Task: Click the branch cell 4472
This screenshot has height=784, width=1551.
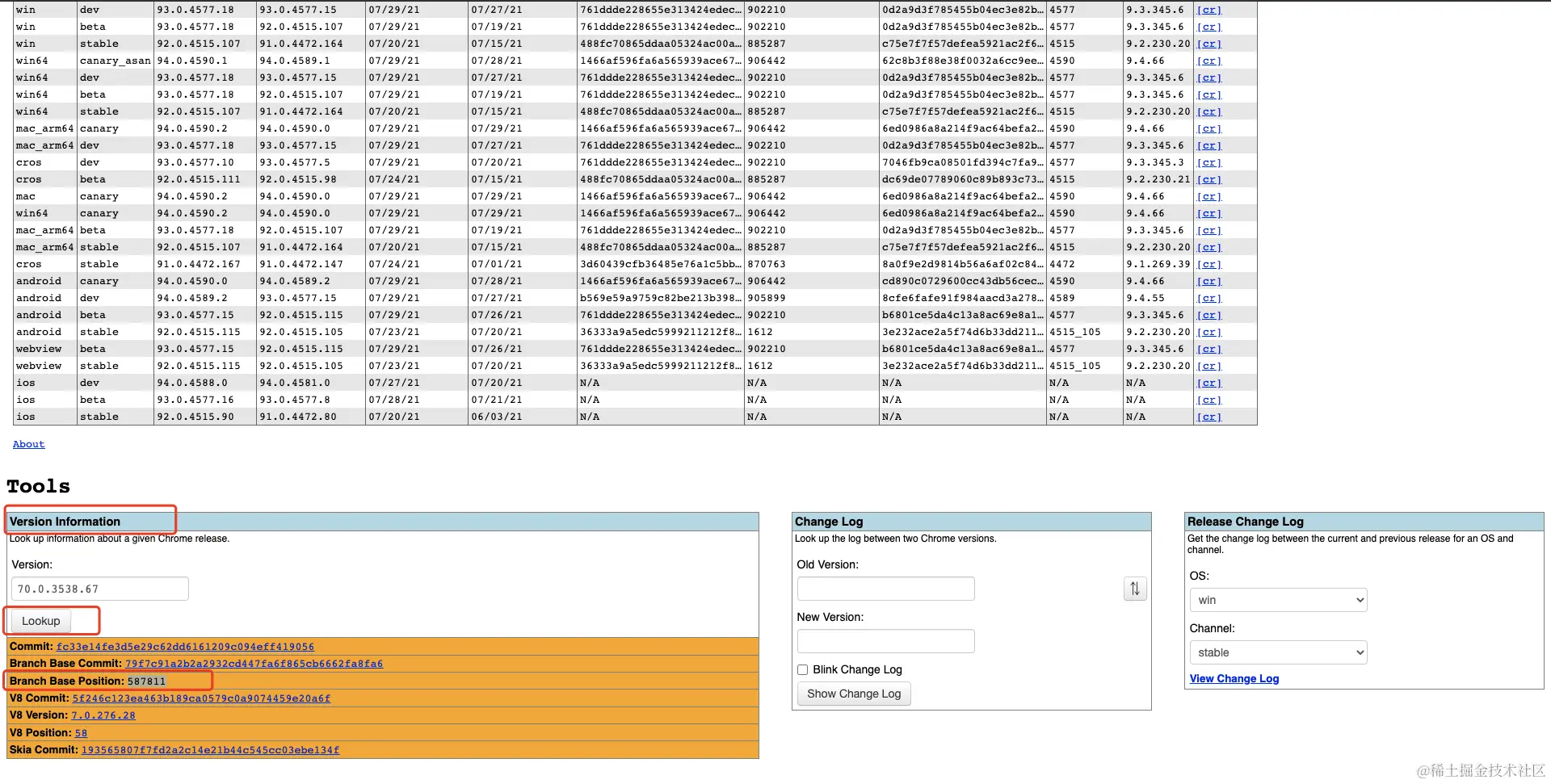Action: tap(1084, 264)
